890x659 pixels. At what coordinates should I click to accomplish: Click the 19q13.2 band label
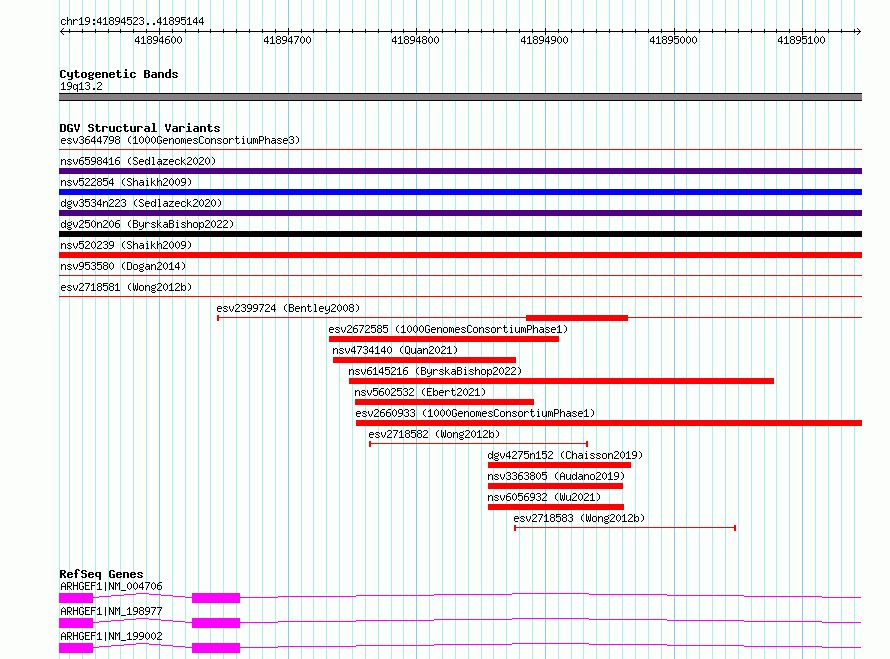tap(81, 86)
